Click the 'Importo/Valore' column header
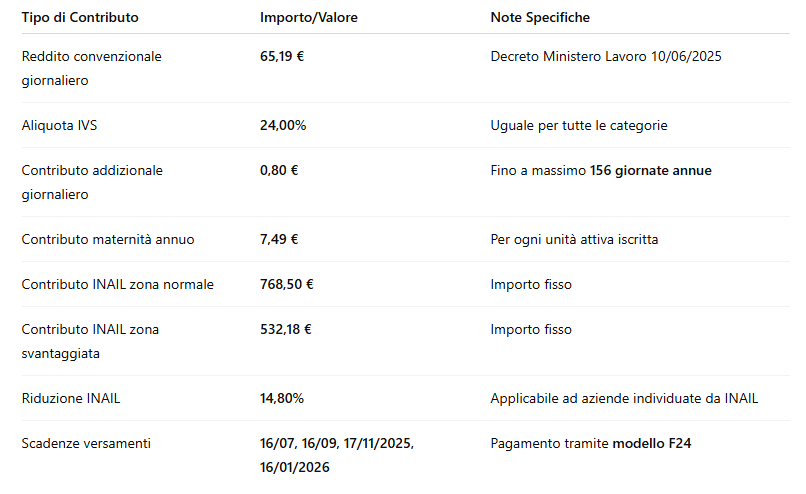This screenshot has width=806, height=494. [308, 18]
